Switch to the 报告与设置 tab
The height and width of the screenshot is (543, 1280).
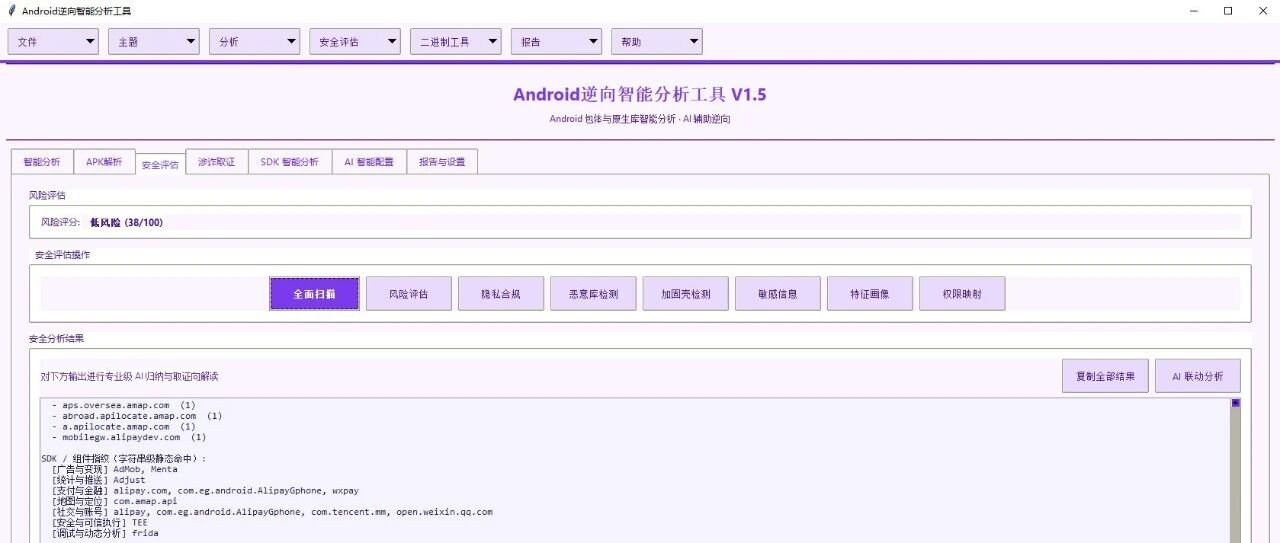442,162
